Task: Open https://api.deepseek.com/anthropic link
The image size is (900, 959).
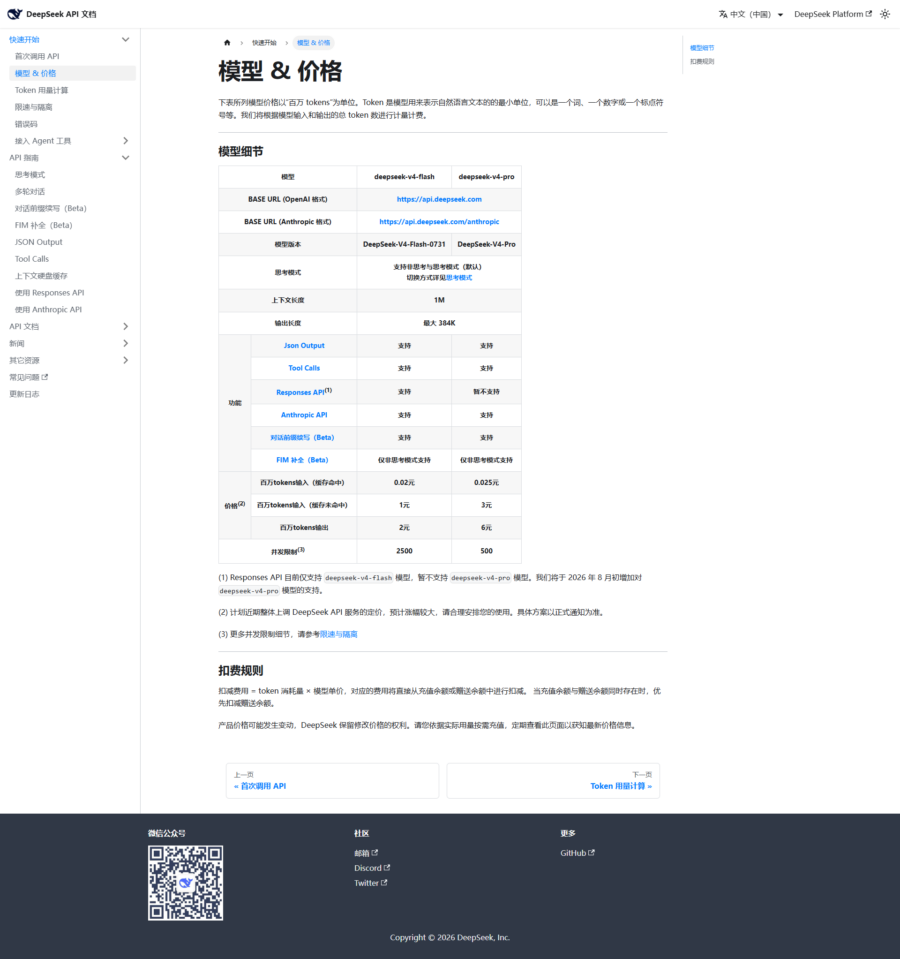Action: click(x=439, y=222)
